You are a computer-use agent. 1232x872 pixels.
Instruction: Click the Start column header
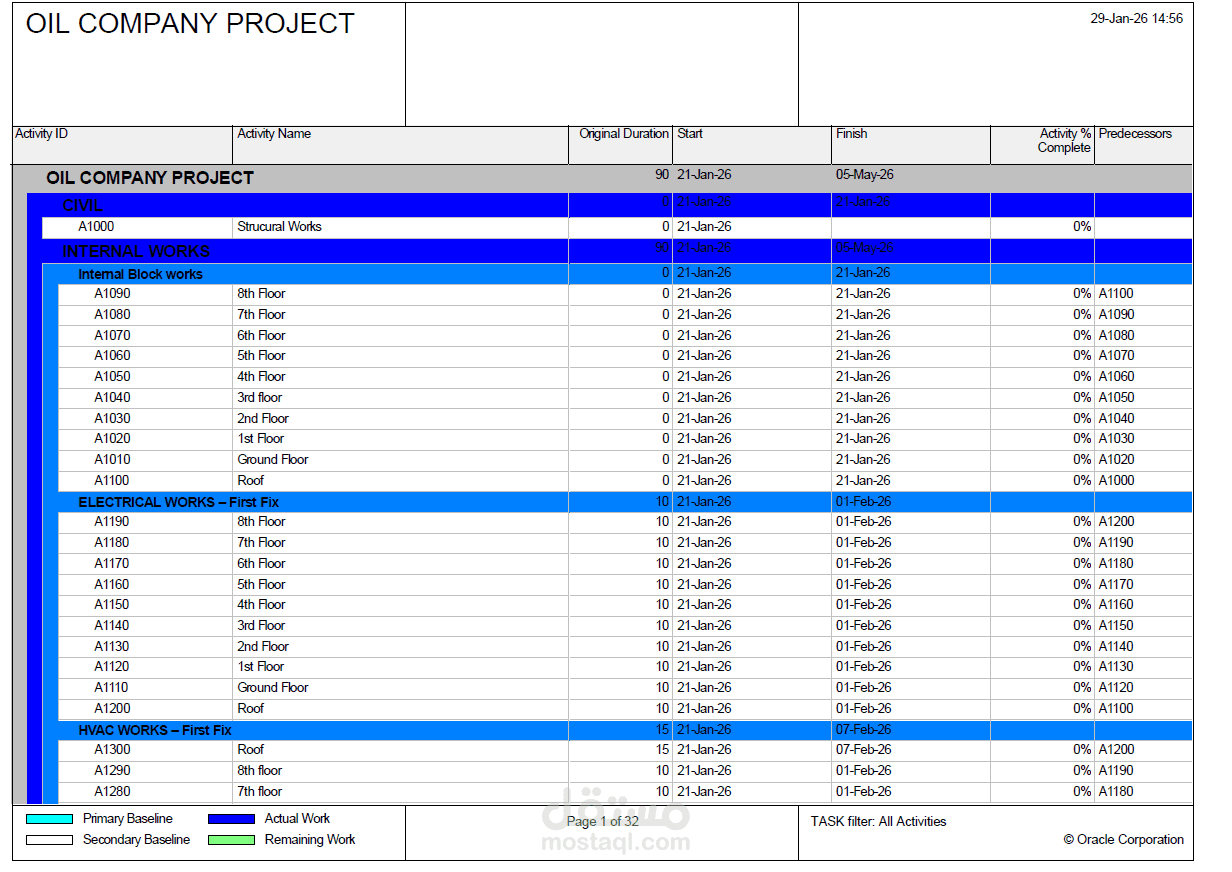[752, 145]
